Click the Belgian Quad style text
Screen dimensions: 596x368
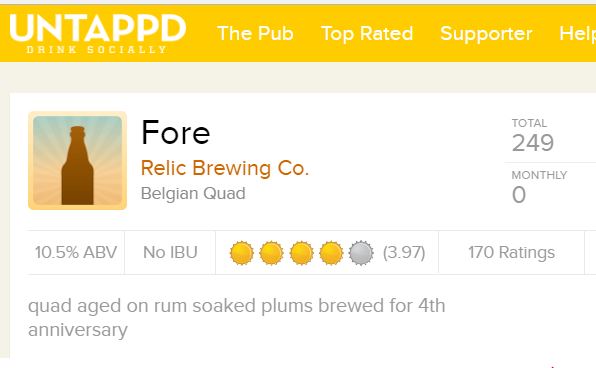tap(193, 193)
